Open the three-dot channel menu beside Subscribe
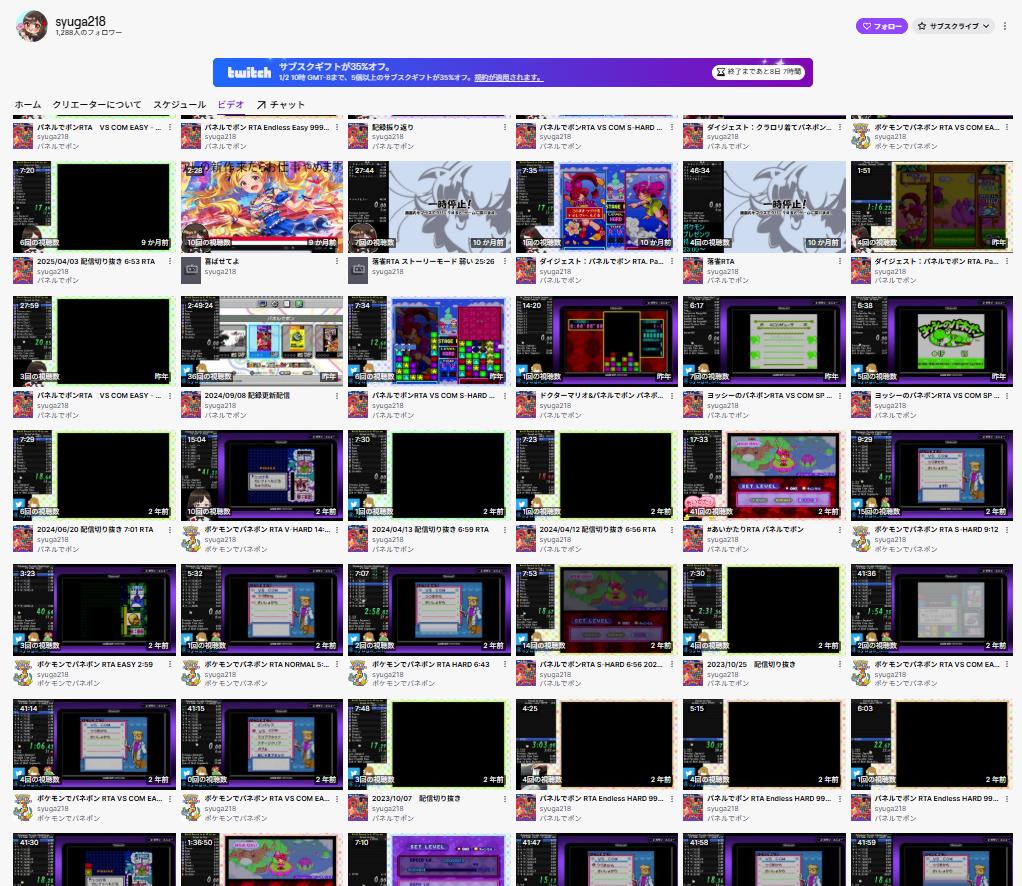This screenshot has width=1022, height=886. pos(1005,26)
